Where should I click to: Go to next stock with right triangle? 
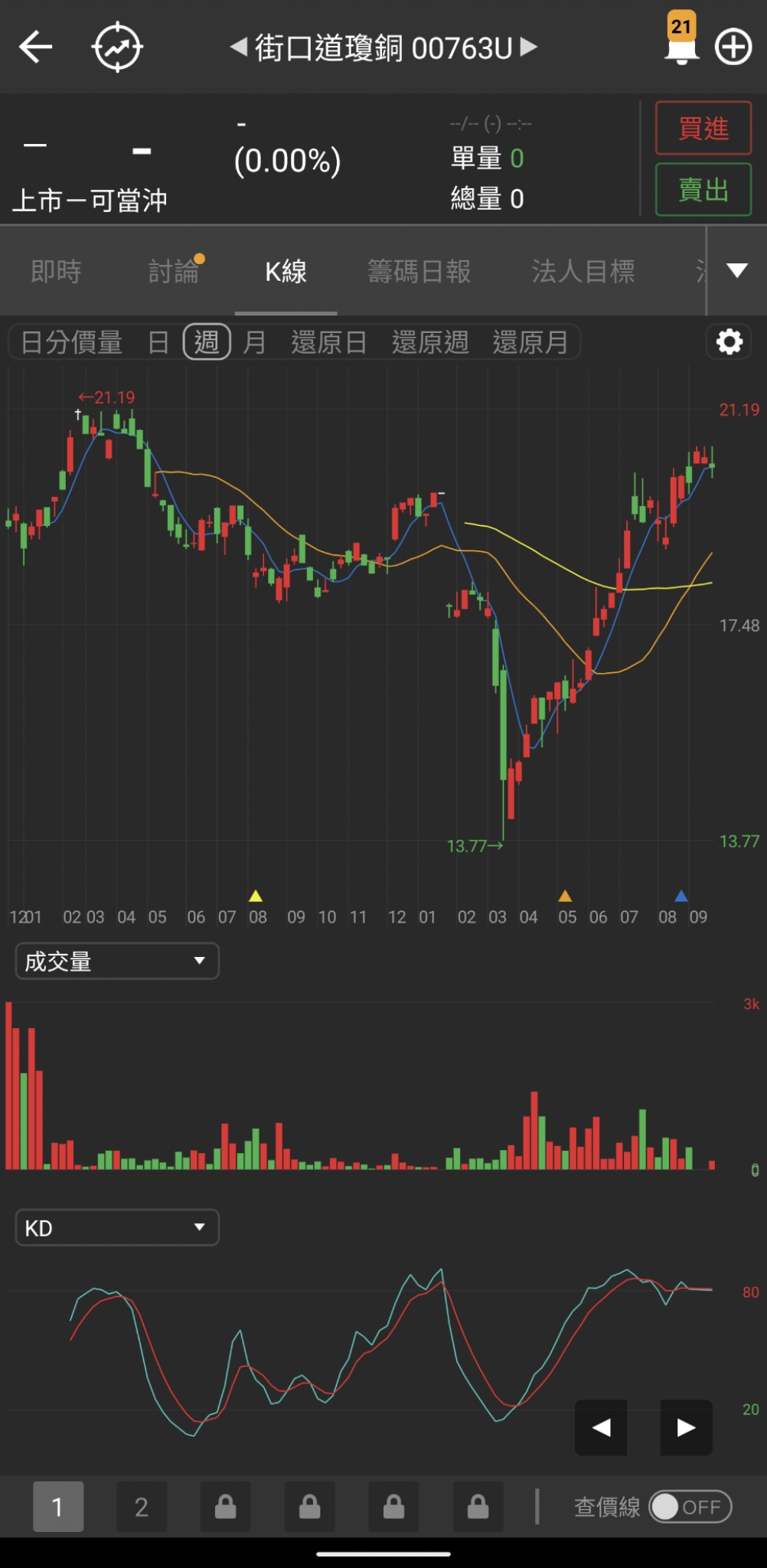pos(529,47)
